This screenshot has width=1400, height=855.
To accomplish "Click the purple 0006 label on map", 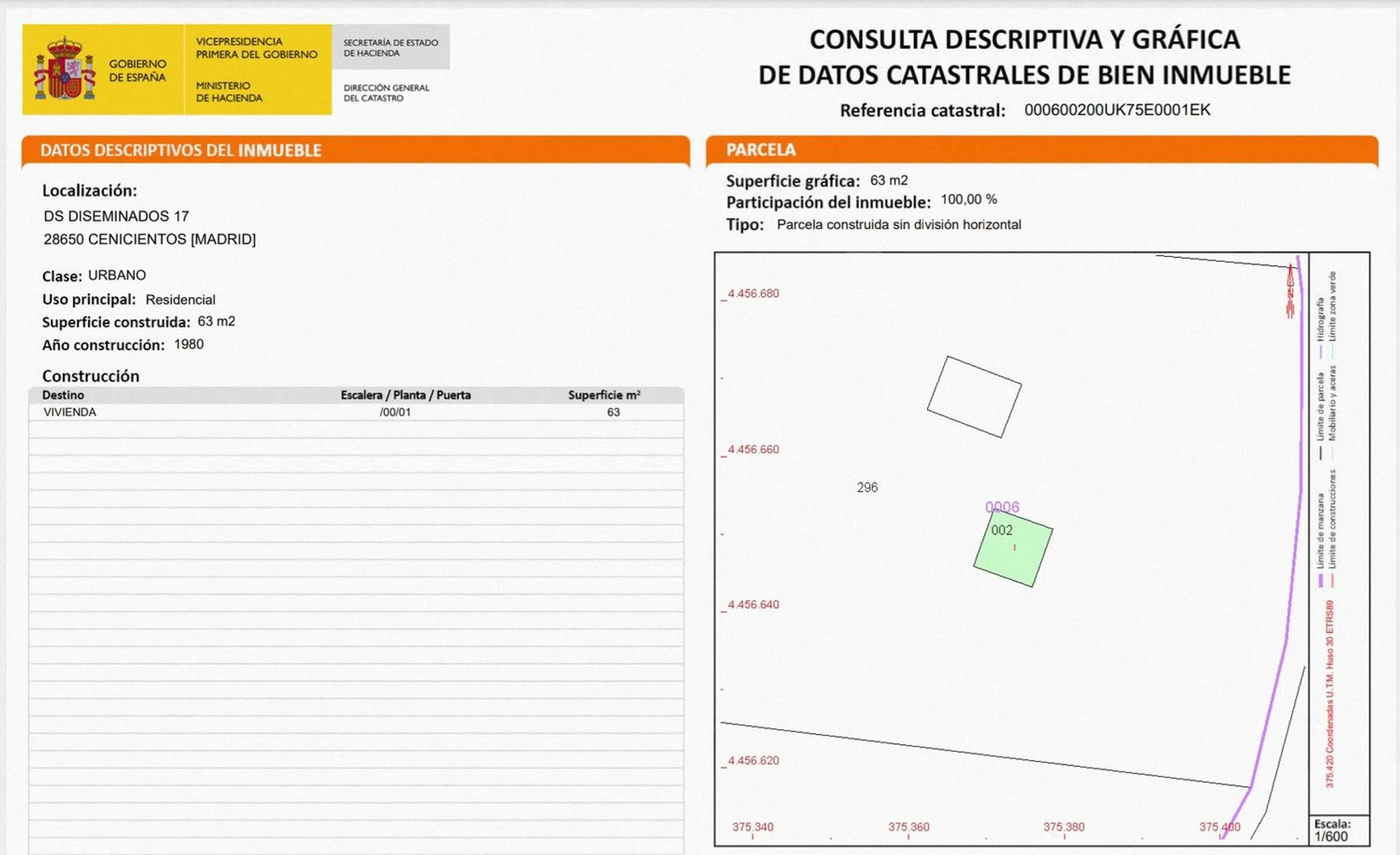I will click(x=1002, y=507).
